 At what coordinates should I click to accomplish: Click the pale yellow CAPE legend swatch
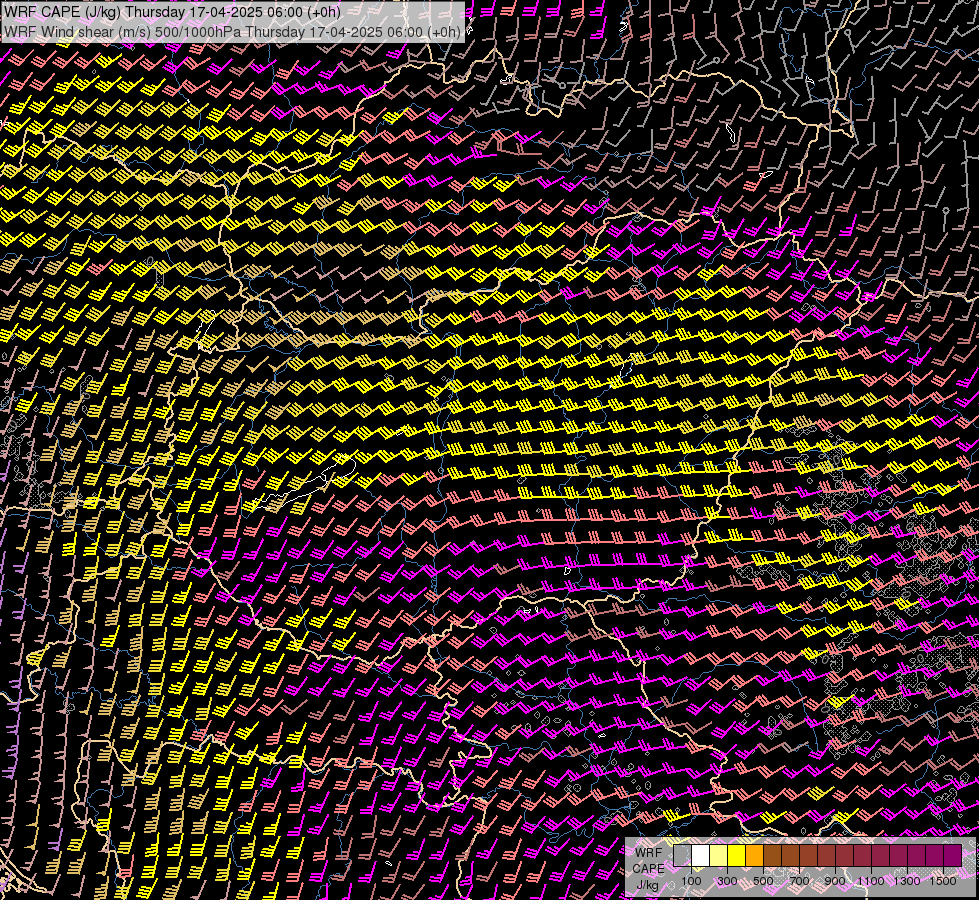pyautogui.click(x=719, y=856)
